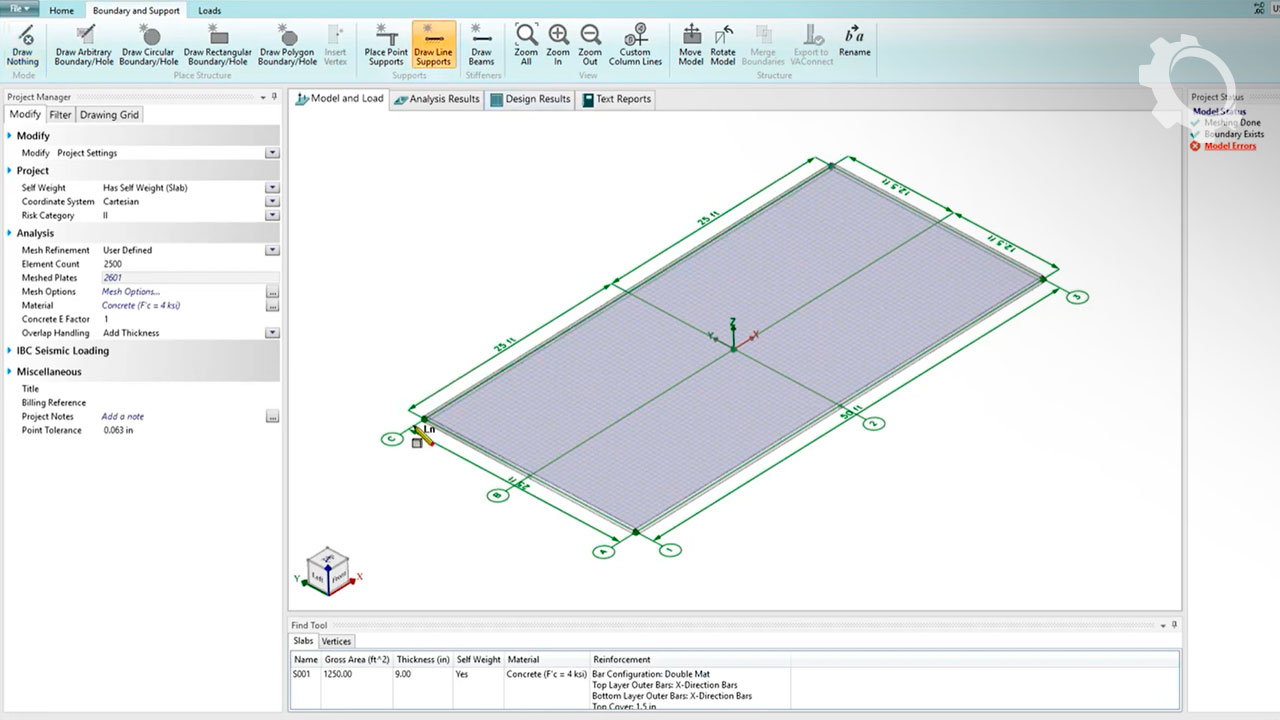Collapse the IBC Seismic Loading section

click(x=10, y=351)
